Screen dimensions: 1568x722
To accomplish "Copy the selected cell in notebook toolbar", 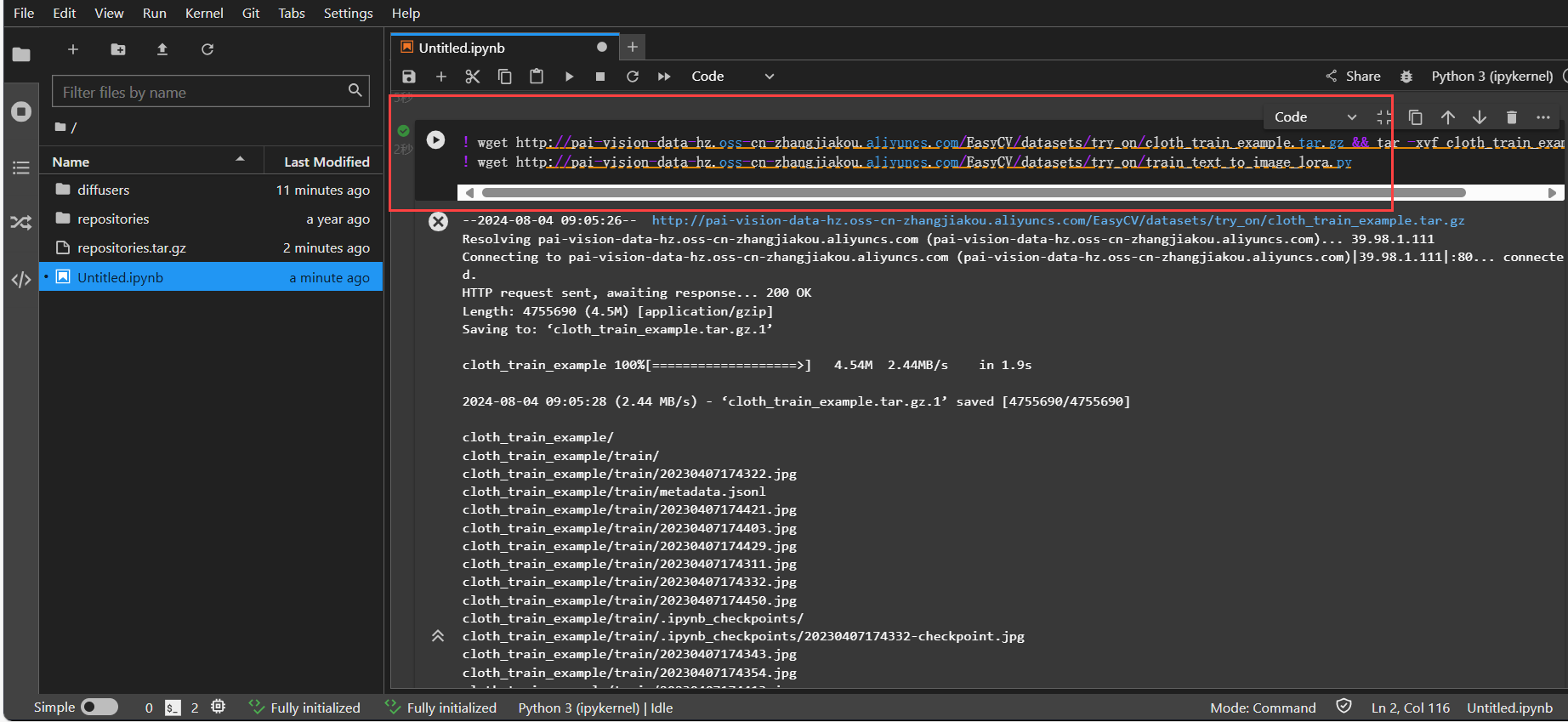I will [504, 77].
